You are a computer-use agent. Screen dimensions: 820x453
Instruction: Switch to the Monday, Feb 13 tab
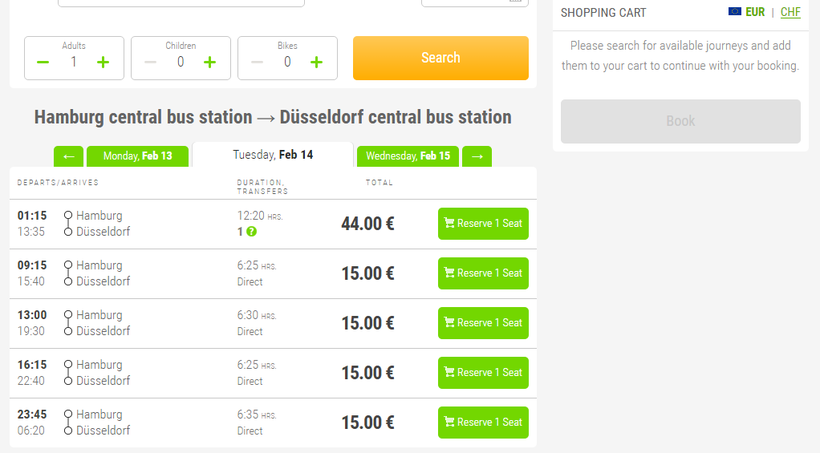[137, 156]
